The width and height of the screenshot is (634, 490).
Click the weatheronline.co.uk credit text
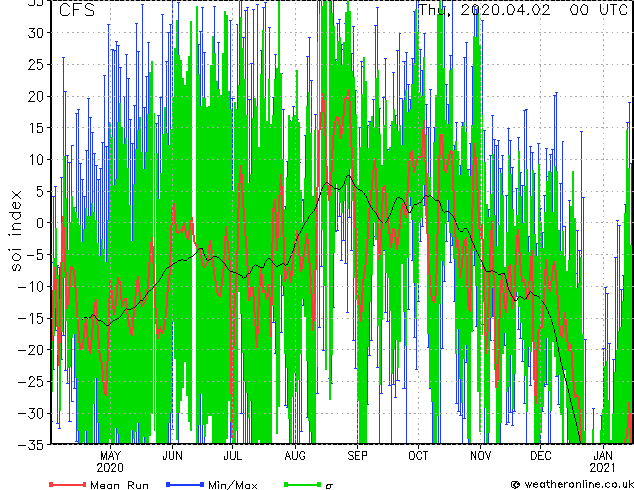tap(579, 484)
